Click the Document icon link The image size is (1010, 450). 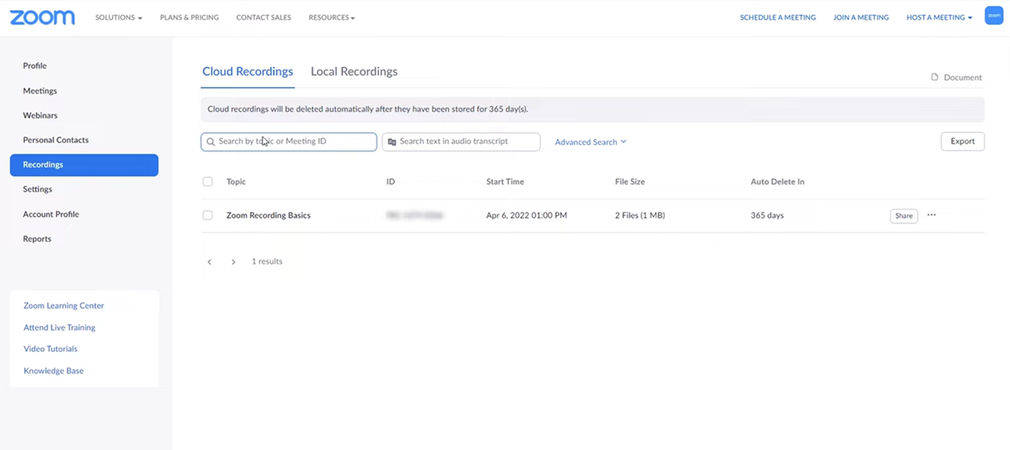coord(956,77)
